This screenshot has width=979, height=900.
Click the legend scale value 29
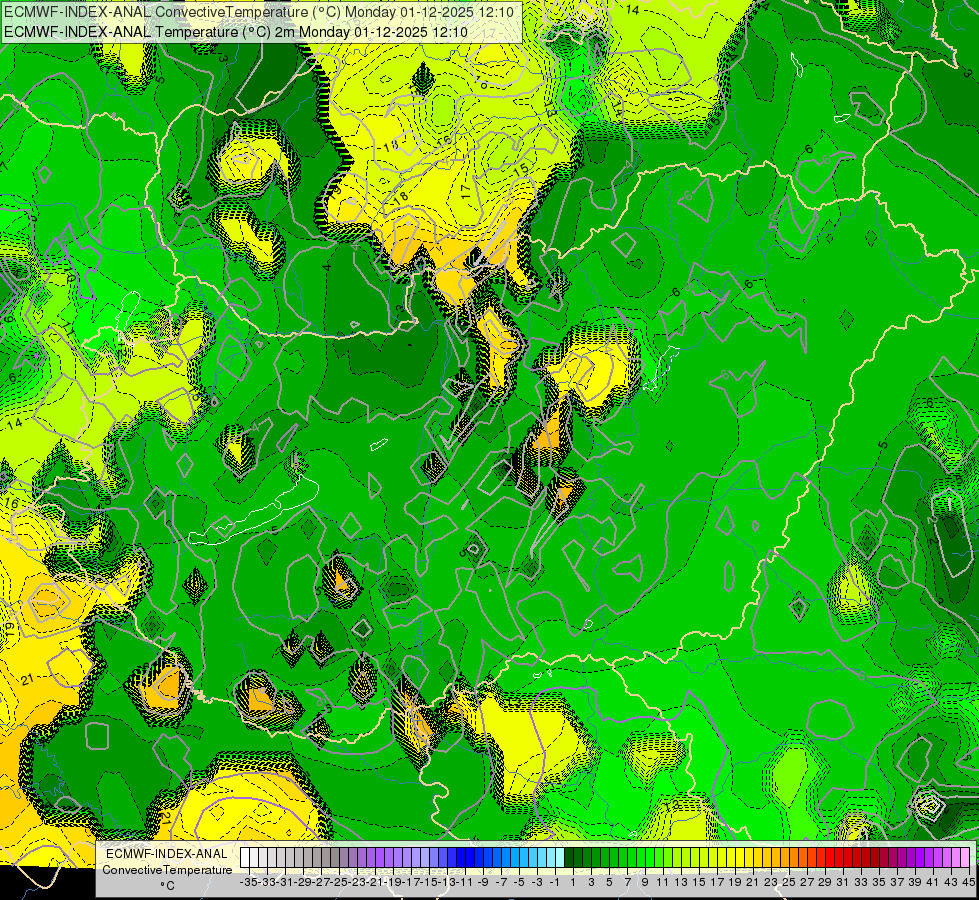tap(825, 883)
